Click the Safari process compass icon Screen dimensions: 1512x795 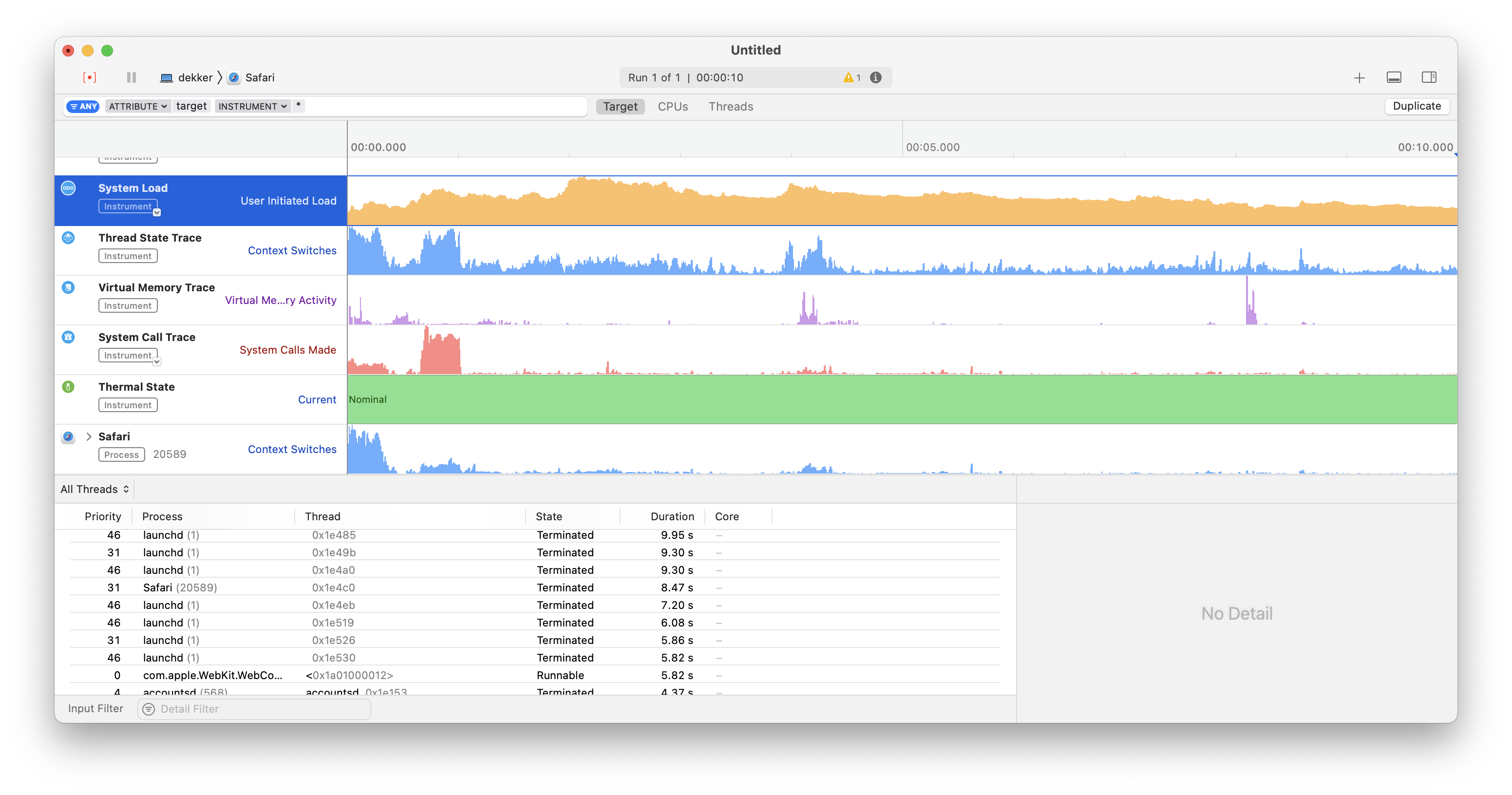(x=69, y=436)
